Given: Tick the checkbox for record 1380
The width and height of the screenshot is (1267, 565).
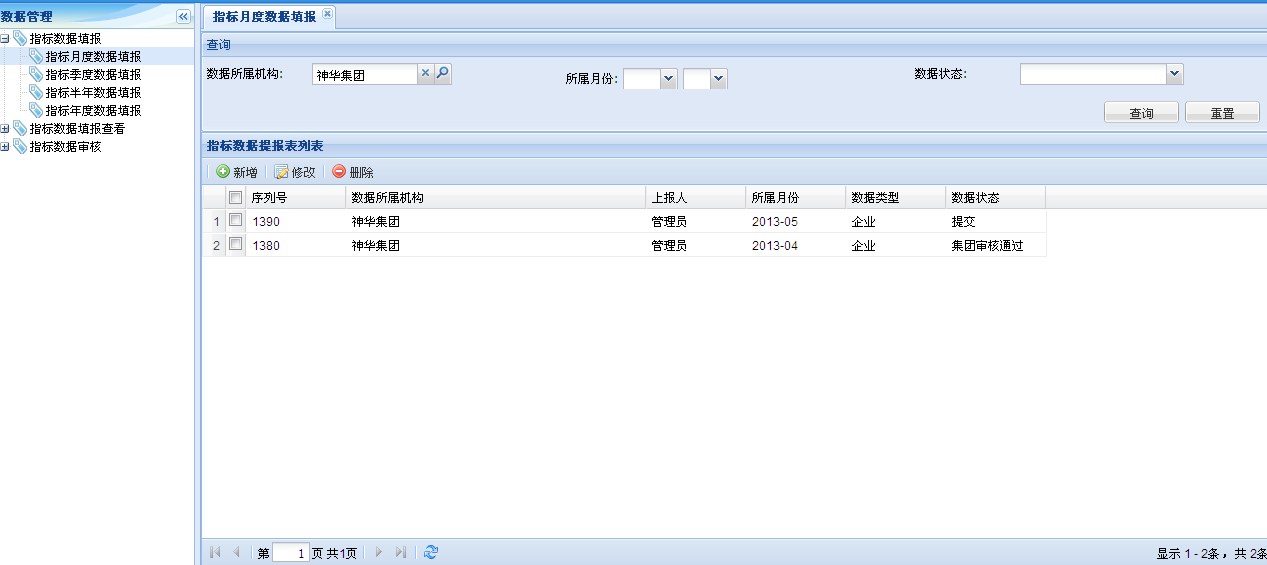Looking at the screenshot, I should click(236, 245).
